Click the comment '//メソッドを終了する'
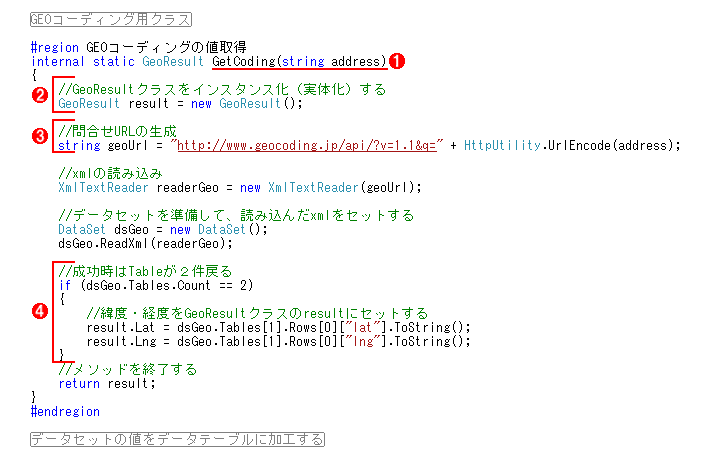 pos(128,369)
